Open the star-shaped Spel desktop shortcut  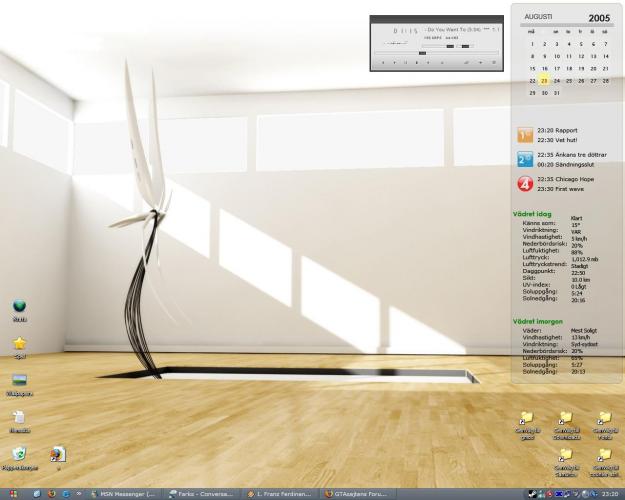coord(19,344)
